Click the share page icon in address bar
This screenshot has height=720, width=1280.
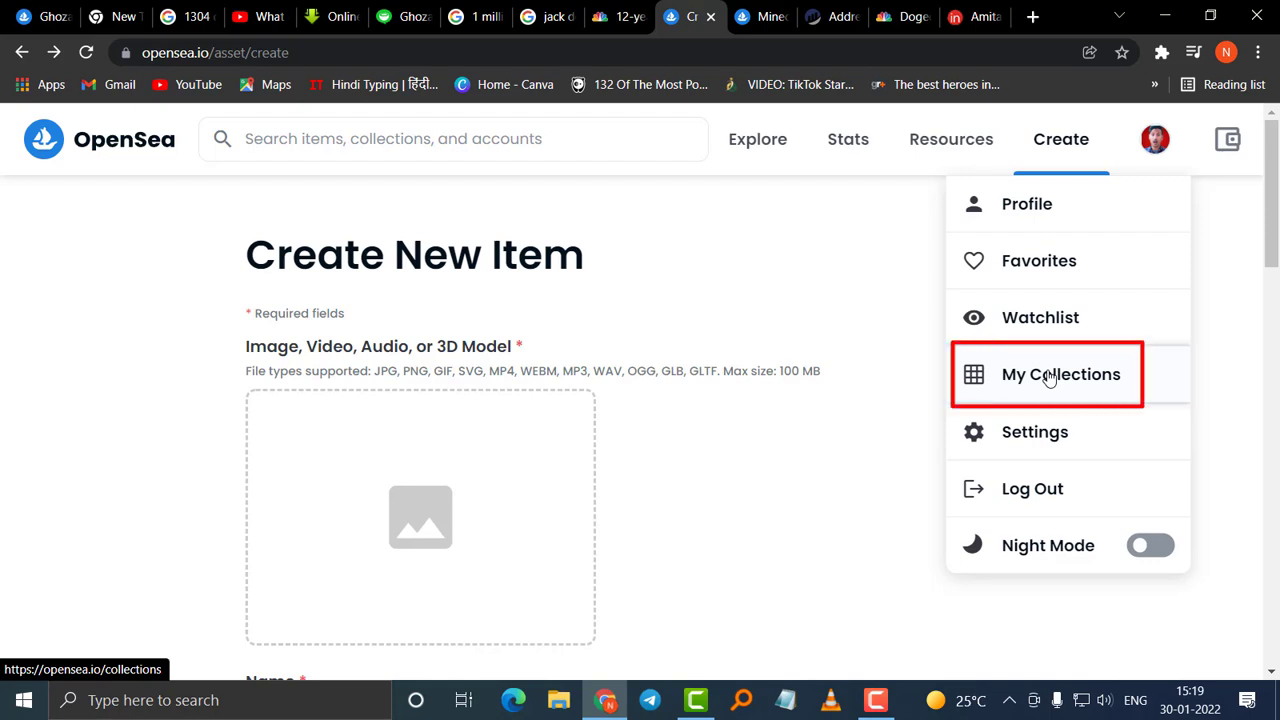[x=1090, y=52]
